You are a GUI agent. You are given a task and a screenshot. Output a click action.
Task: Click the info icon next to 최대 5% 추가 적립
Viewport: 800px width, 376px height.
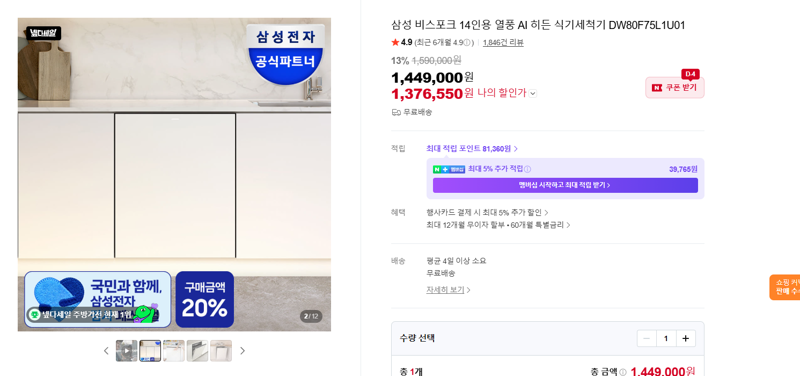pyautogui.click(x=528, y=169)
